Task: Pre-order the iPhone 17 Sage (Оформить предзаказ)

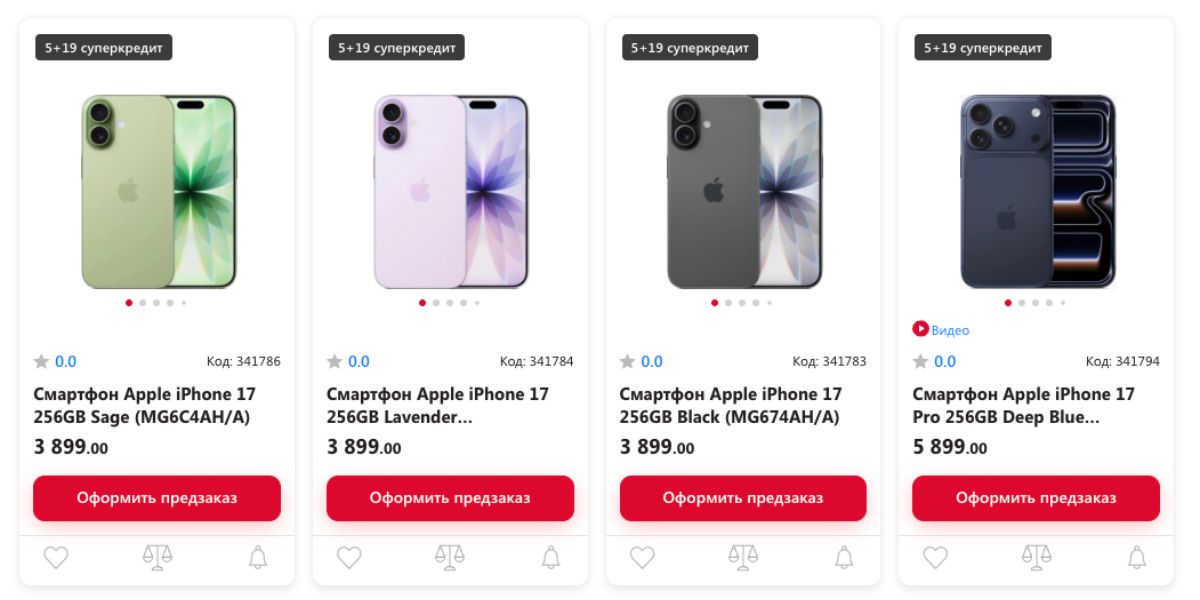Action: [x=157, y=498]
